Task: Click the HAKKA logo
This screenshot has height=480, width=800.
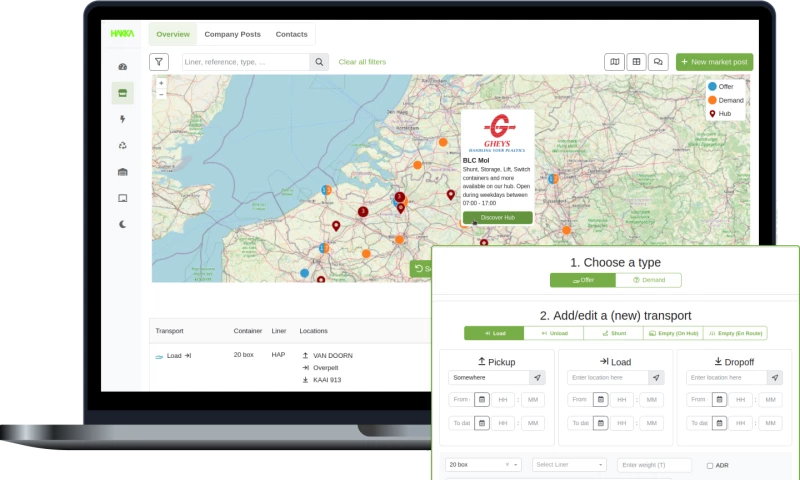Action: click(122, 34)
